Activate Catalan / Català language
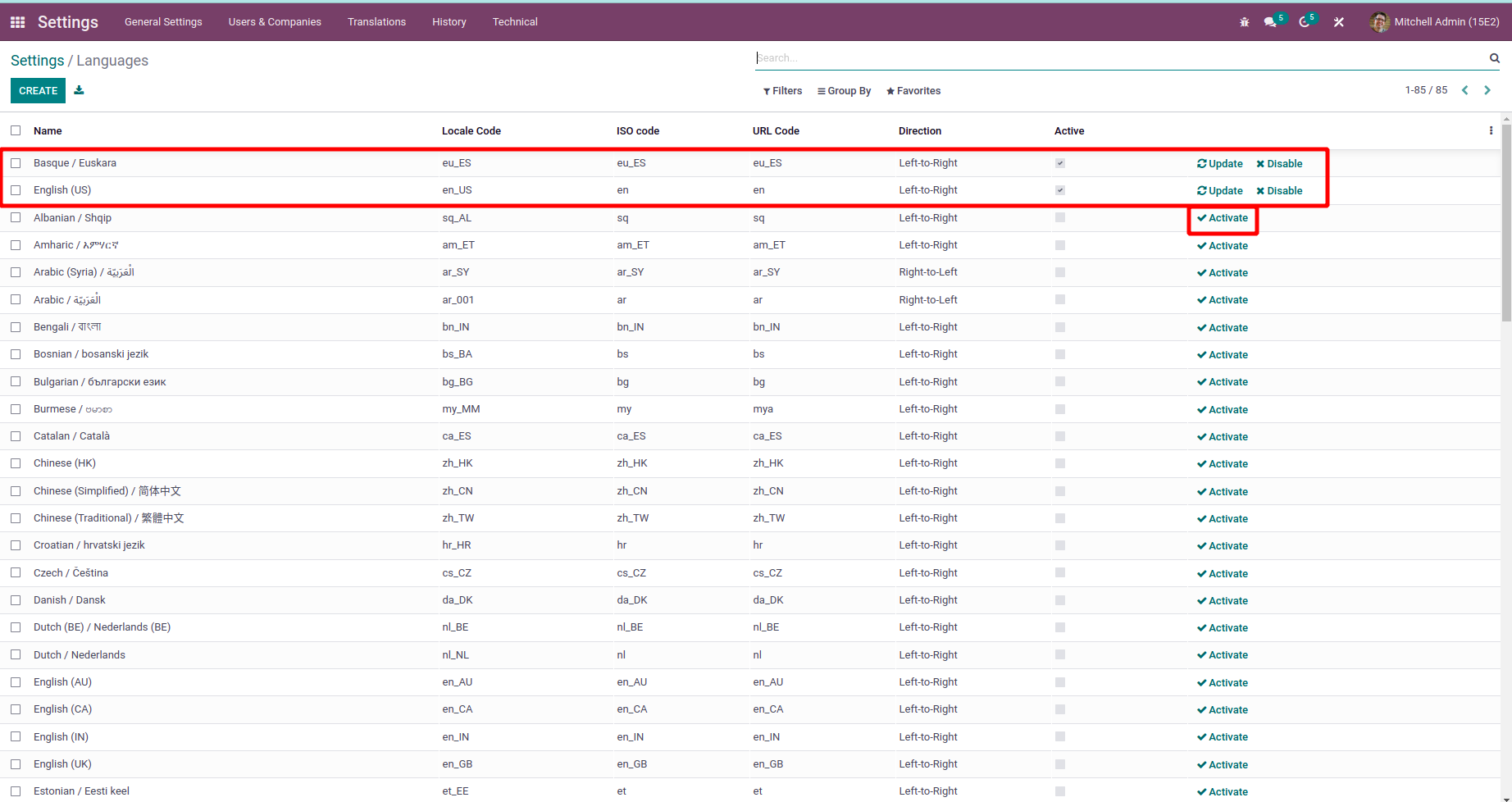The height and width of the screenshot is (802, 1512). click(1223, 437)
